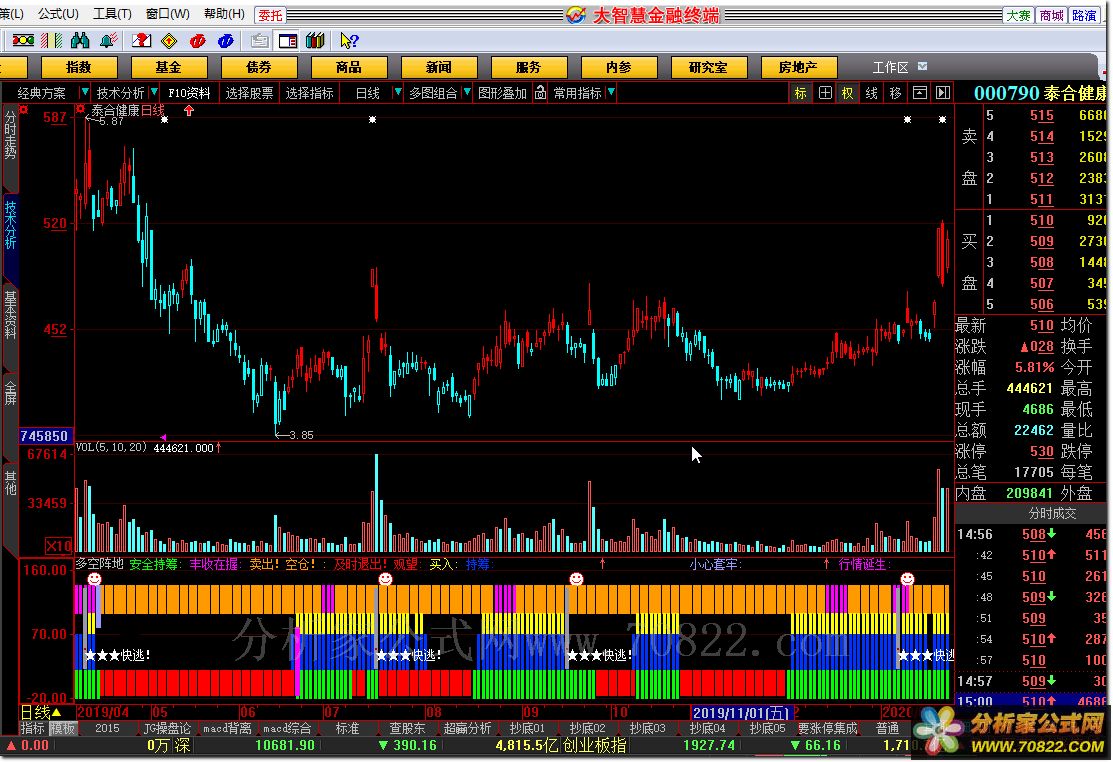The image size is (1113, 762).
Task: Switch to 指标 mode at bottom left
Action: (x=33, y=728)
